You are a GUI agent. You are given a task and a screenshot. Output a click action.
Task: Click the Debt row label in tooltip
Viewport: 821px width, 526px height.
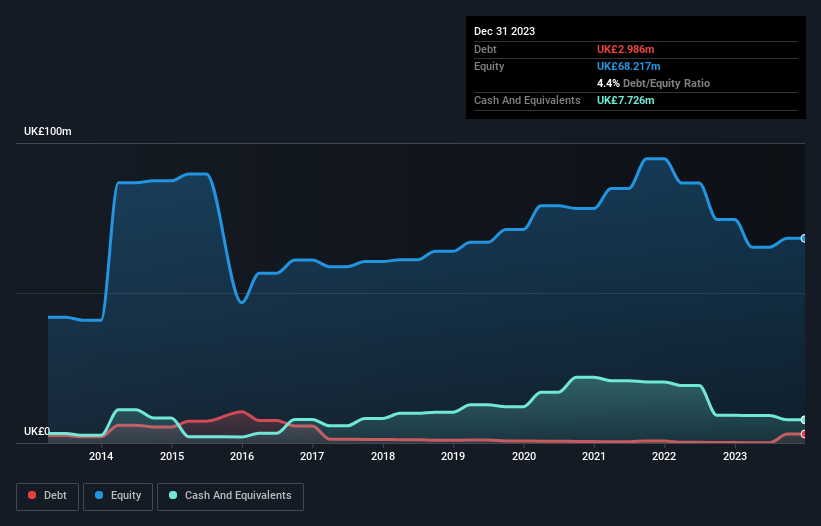(485, 49)
